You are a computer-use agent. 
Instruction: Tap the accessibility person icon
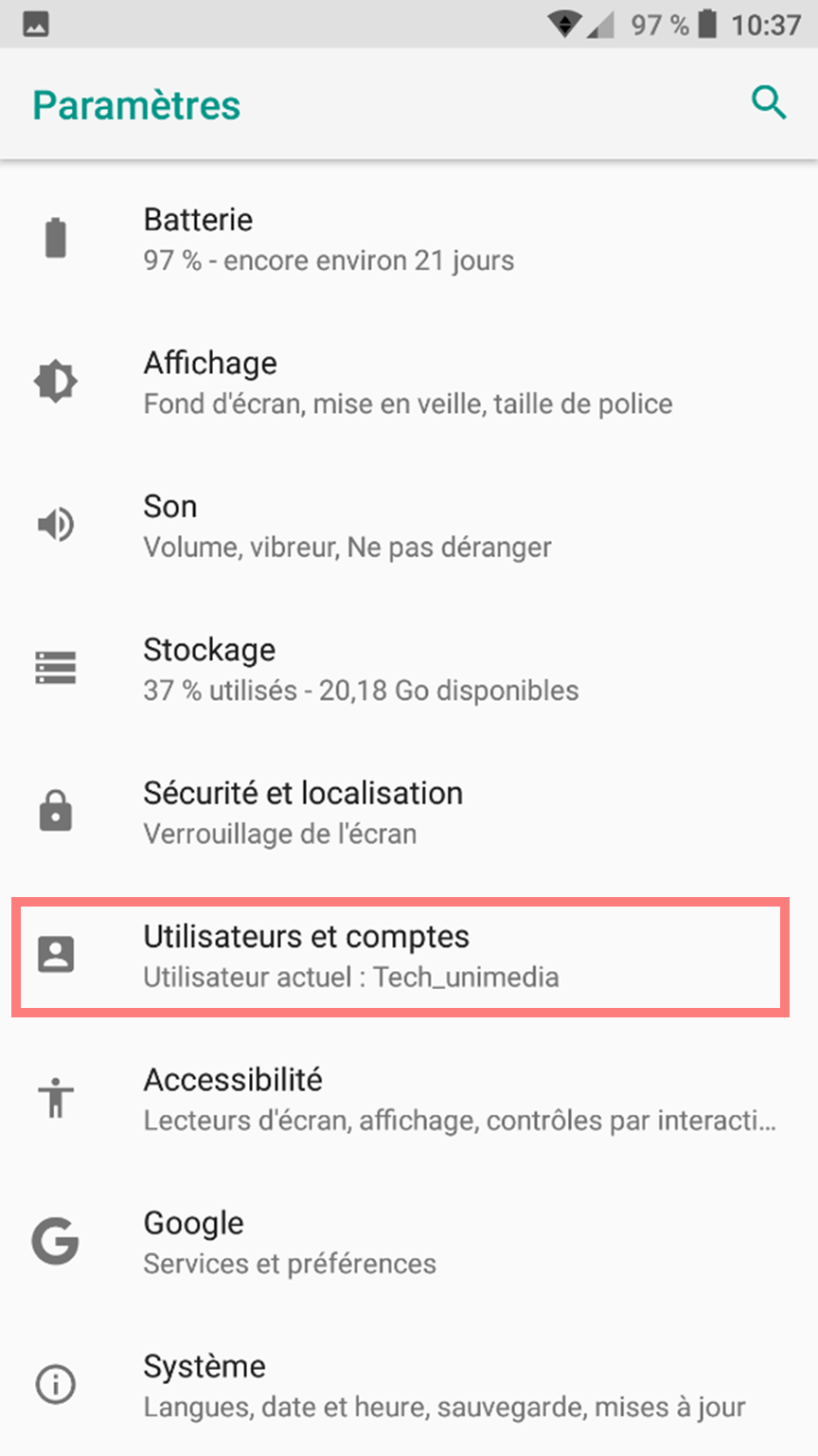point(56,1098)
